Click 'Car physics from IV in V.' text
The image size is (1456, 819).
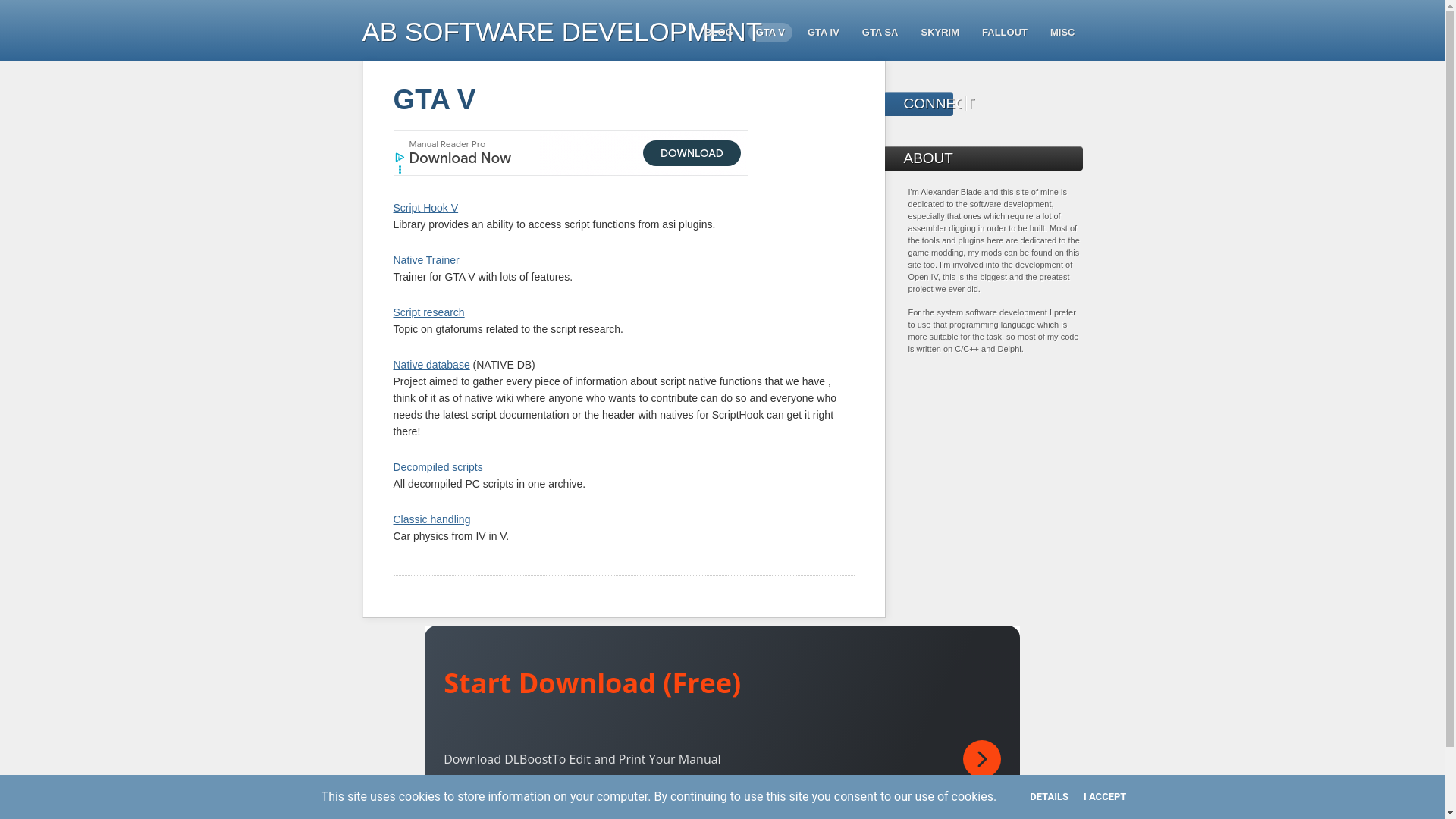point(450,536)
